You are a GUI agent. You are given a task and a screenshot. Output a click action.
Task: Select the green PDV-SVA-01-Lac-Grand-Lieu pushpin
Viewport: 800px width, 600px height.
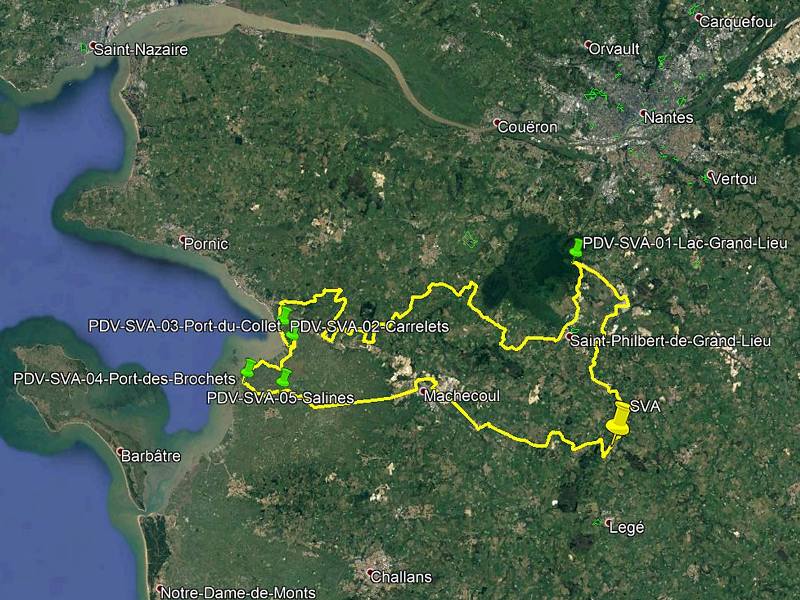[x=576, y=247]
